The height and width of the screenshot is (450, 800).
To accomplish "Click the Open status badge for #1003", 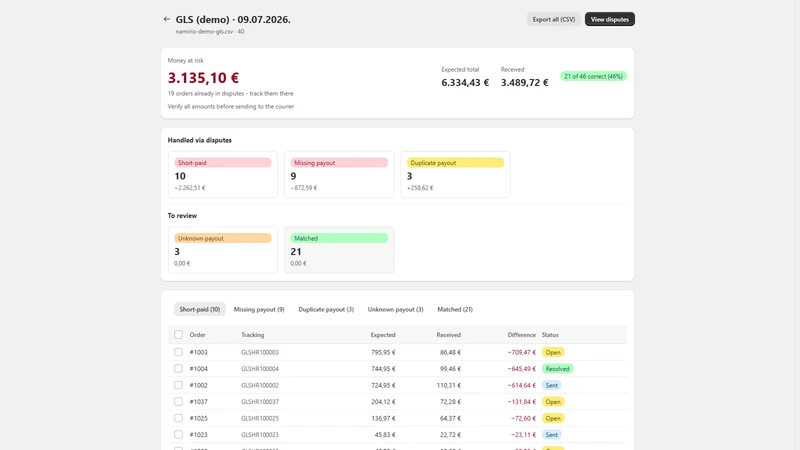I will (553, 352).
